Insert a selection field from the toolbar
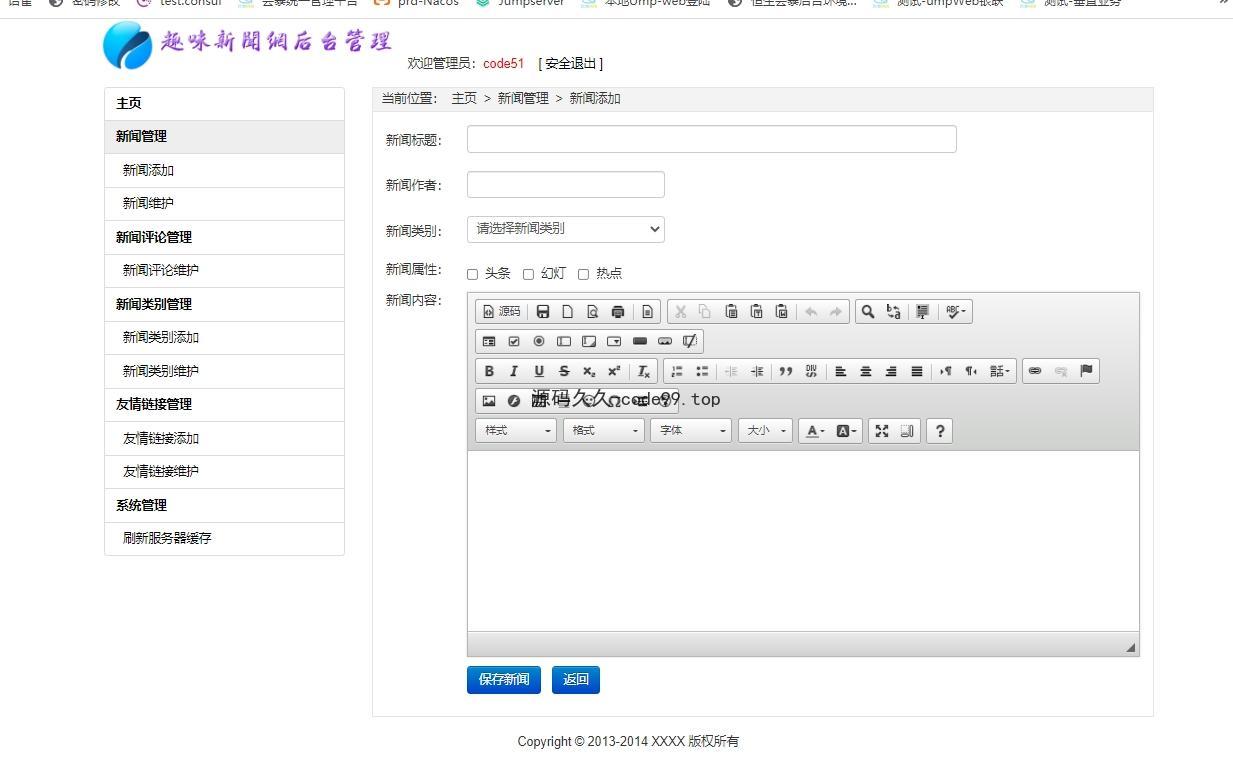 coord(614,342)
